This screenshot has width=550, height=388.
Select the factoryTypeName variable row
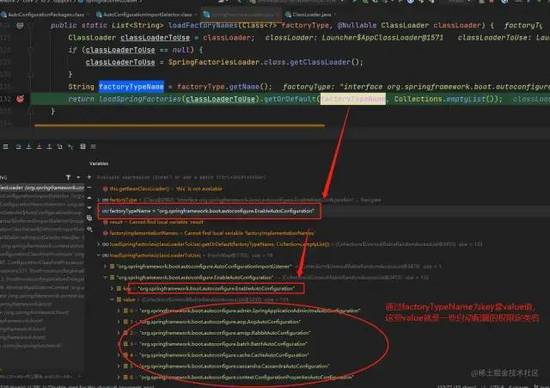(209, 211)
